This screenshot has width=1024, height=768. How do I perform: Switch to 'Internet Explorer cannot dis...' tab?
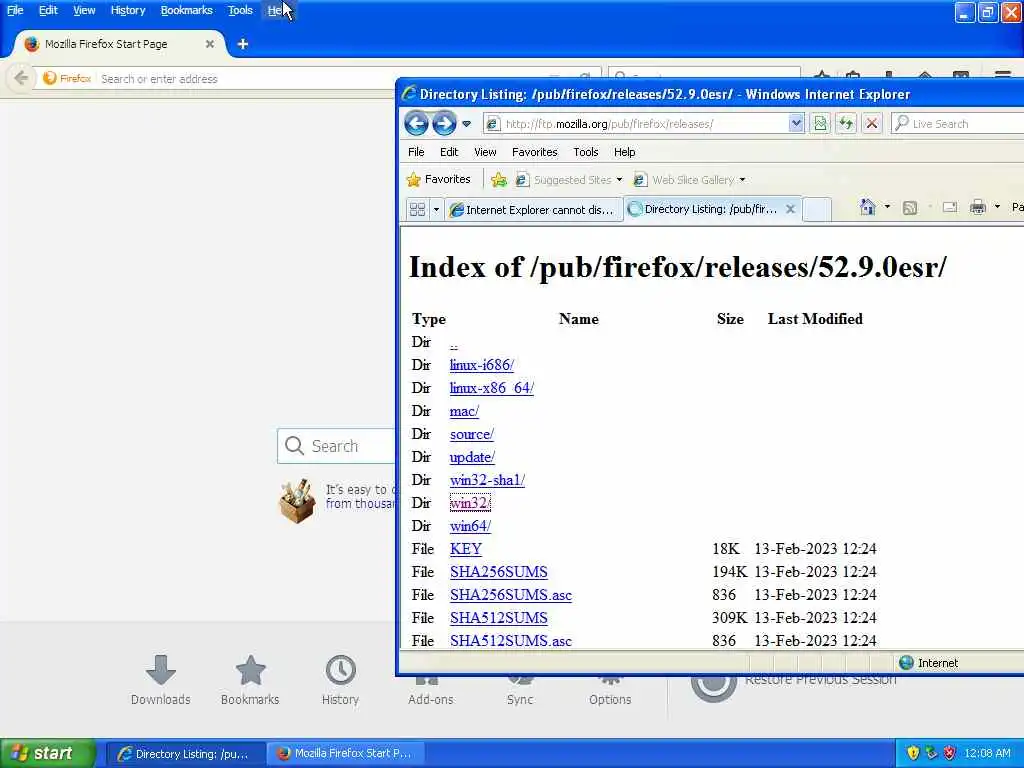pyautogui.click(x=532, y=210)
